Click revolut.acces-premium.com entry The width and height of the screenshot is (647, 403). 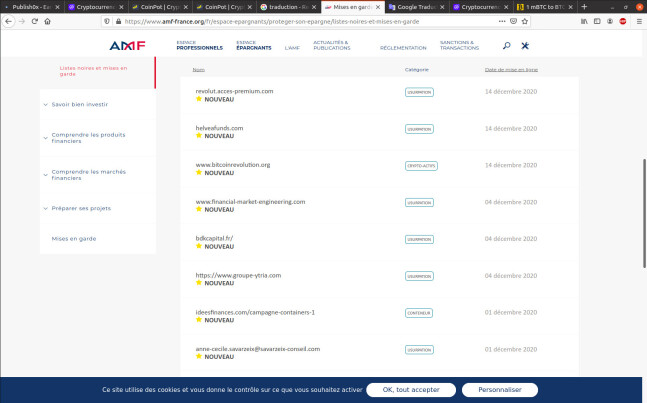point(234,91)
